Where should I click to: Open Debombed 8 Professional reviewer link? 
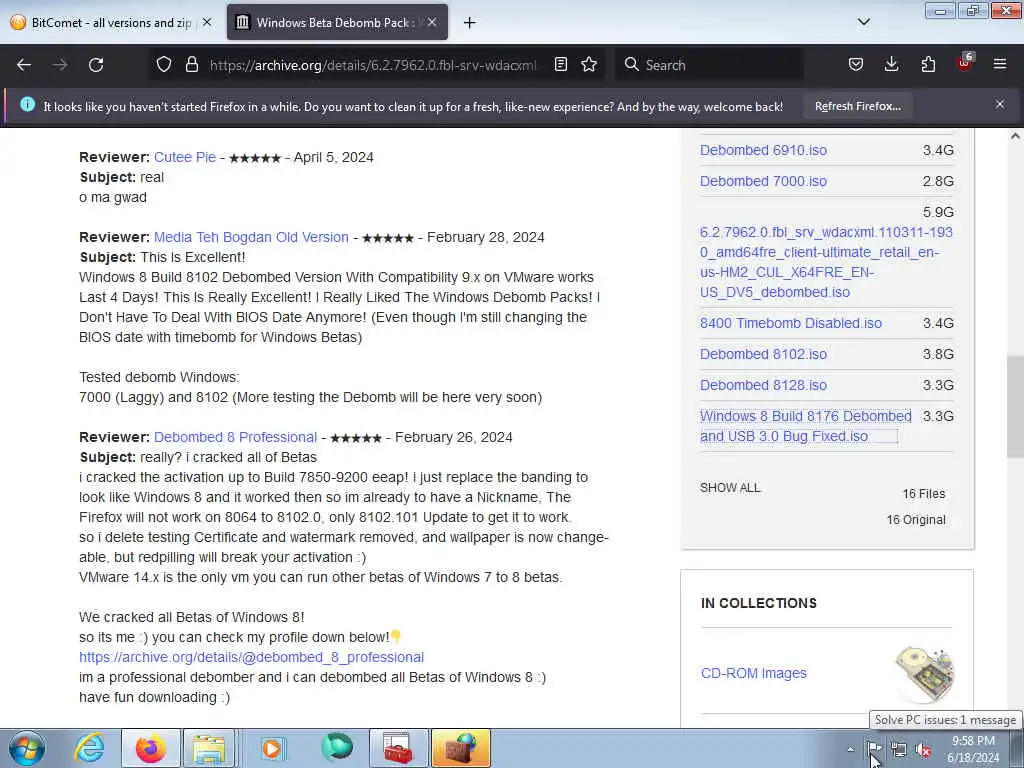coord(235,437)
